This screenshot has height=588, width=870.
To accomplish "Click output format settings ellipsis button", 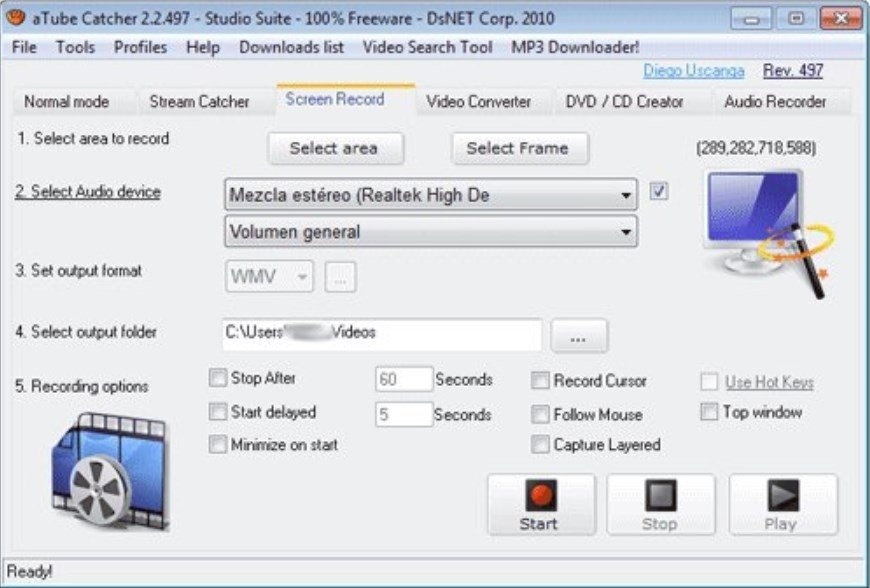I will pyautogui.click(x=340, y=276).
